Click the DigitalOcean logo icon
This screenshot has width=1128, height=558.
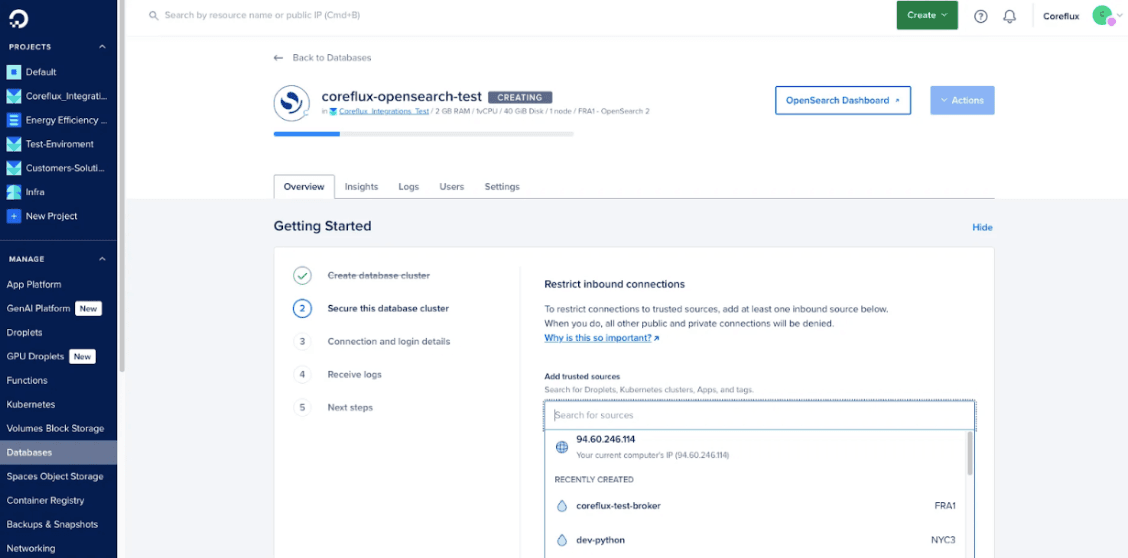point(20,17)
